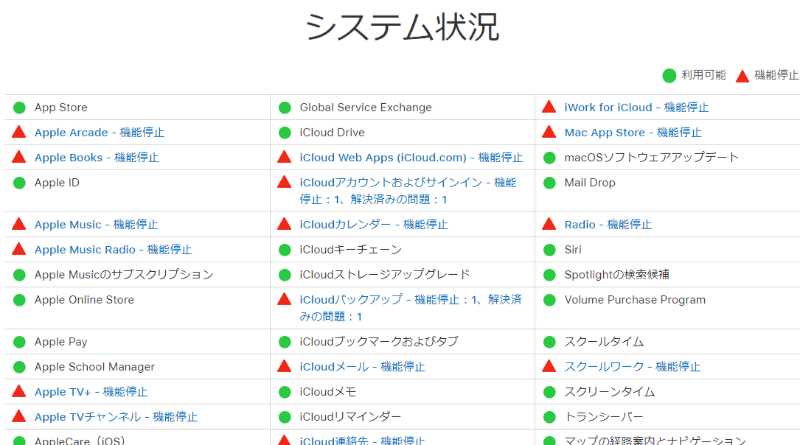Click the red triangle beside Apple Arcade
Image resolution: width=800 pixels, height=445 pixels.
19,132
